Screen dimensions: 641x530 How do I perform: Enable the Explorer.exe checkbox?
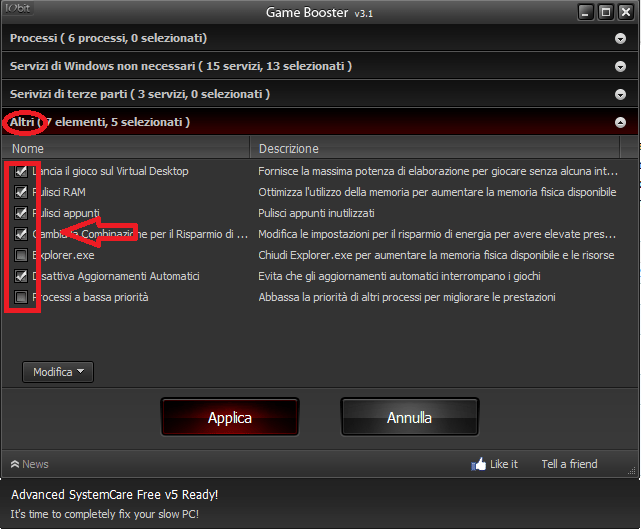tap(21, 255)
